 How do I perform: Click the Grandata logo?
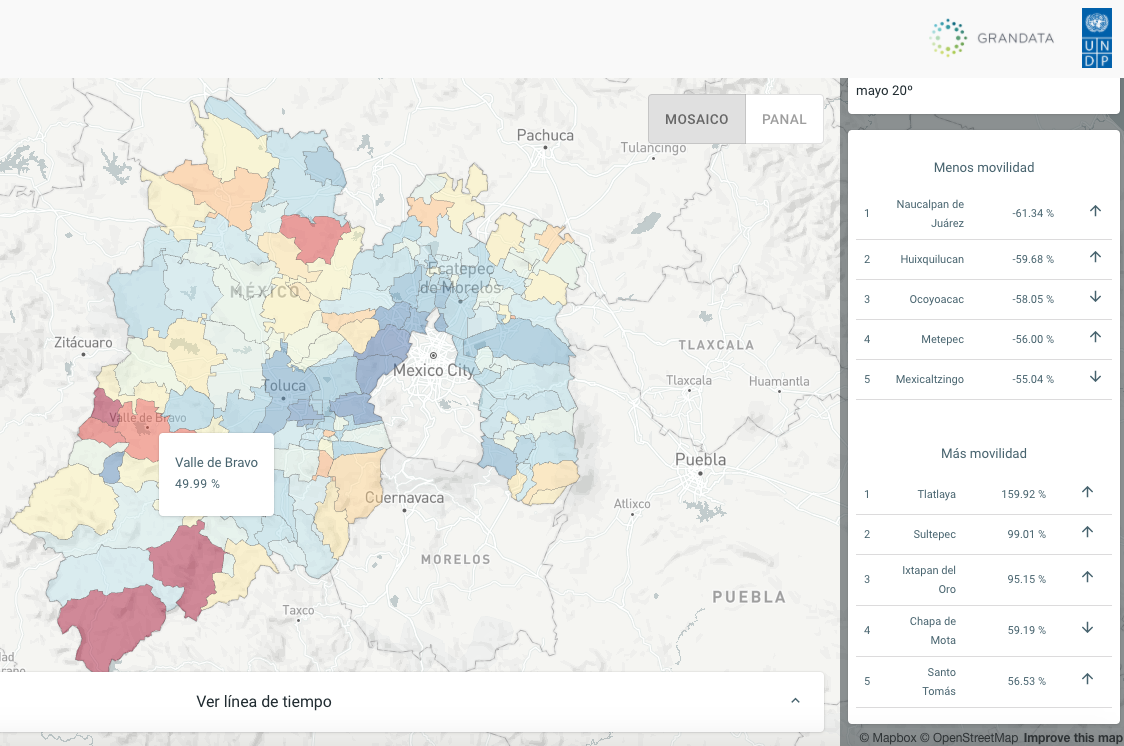click(991, 38)
